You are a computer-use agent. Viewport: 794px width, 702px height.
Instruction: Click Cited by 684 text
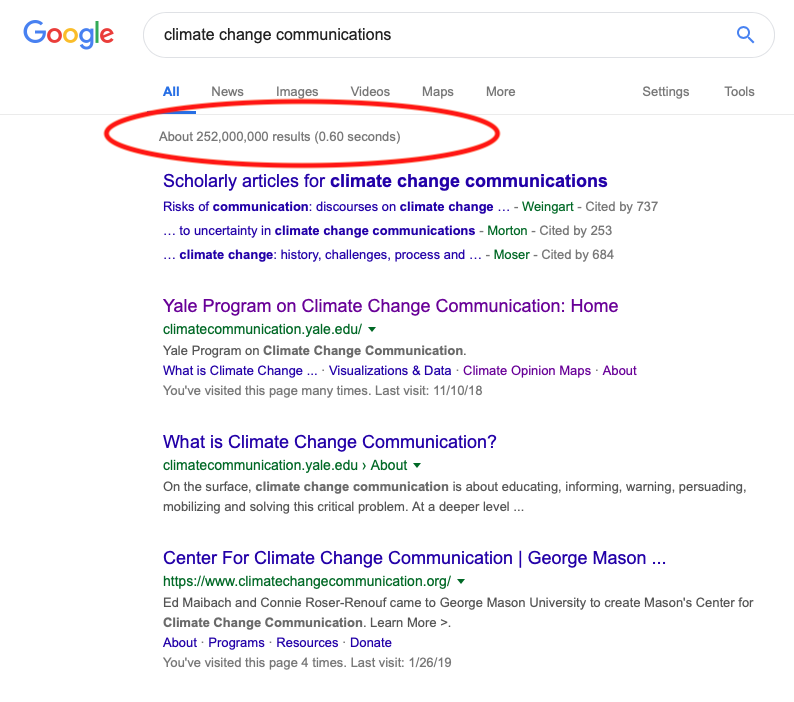tap(577, 254)
